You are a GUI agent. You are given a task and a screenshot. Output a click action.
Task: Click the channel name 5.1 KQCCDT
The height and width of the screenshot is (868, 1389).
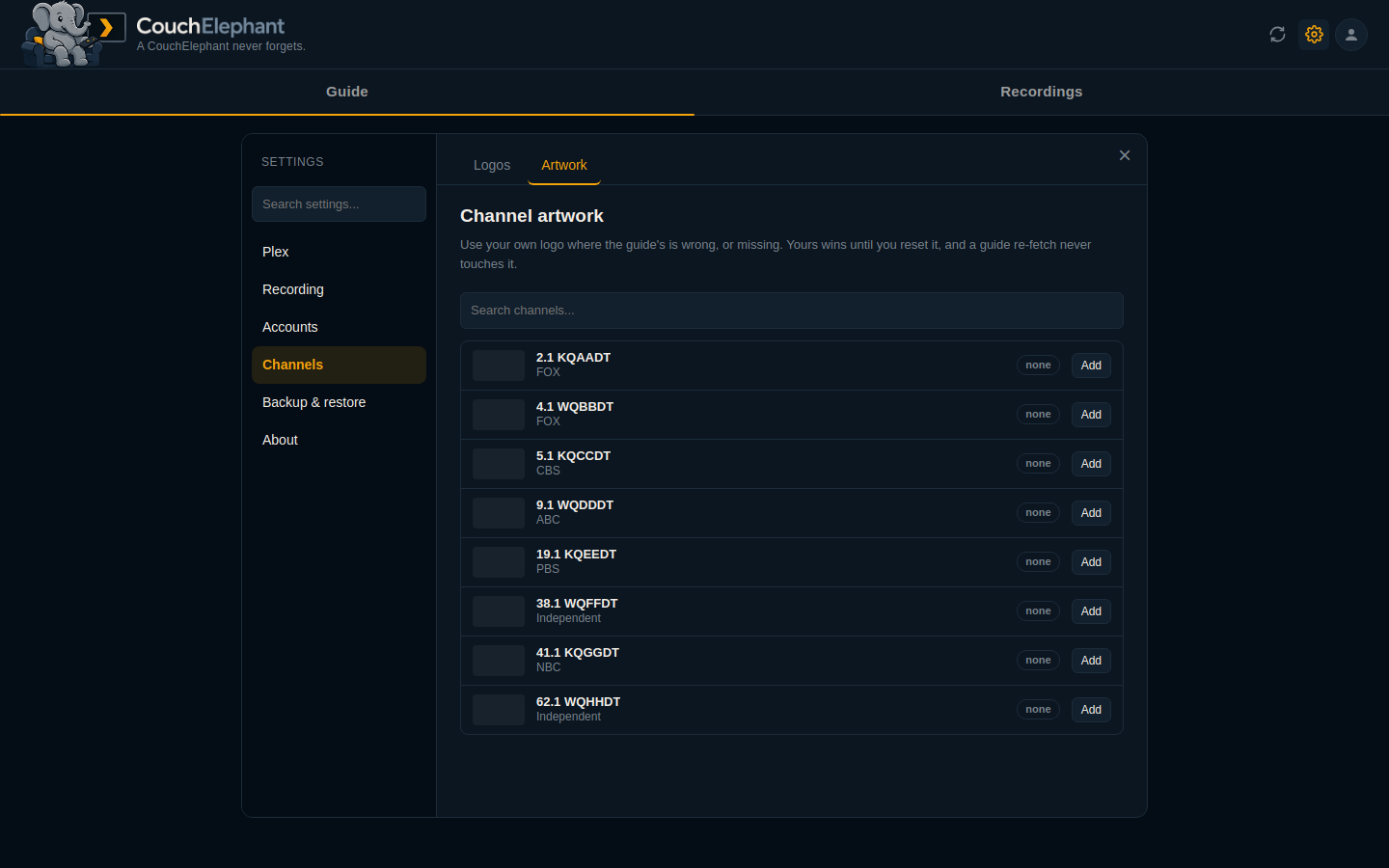573,456
